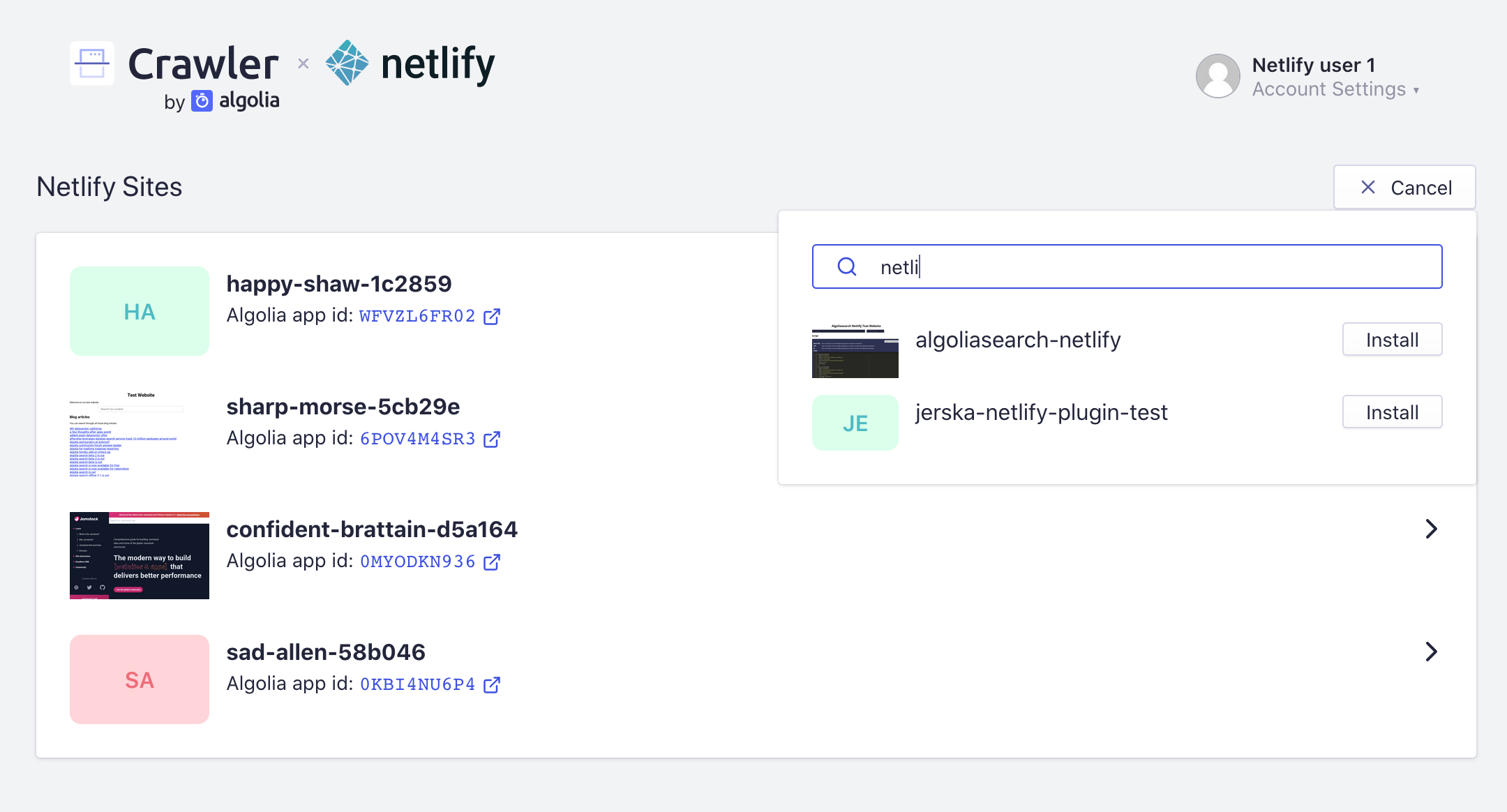Screen dimensions: 1507x812
Task: Click the green HA badge for happy-shaw
Action: [139, 311]
